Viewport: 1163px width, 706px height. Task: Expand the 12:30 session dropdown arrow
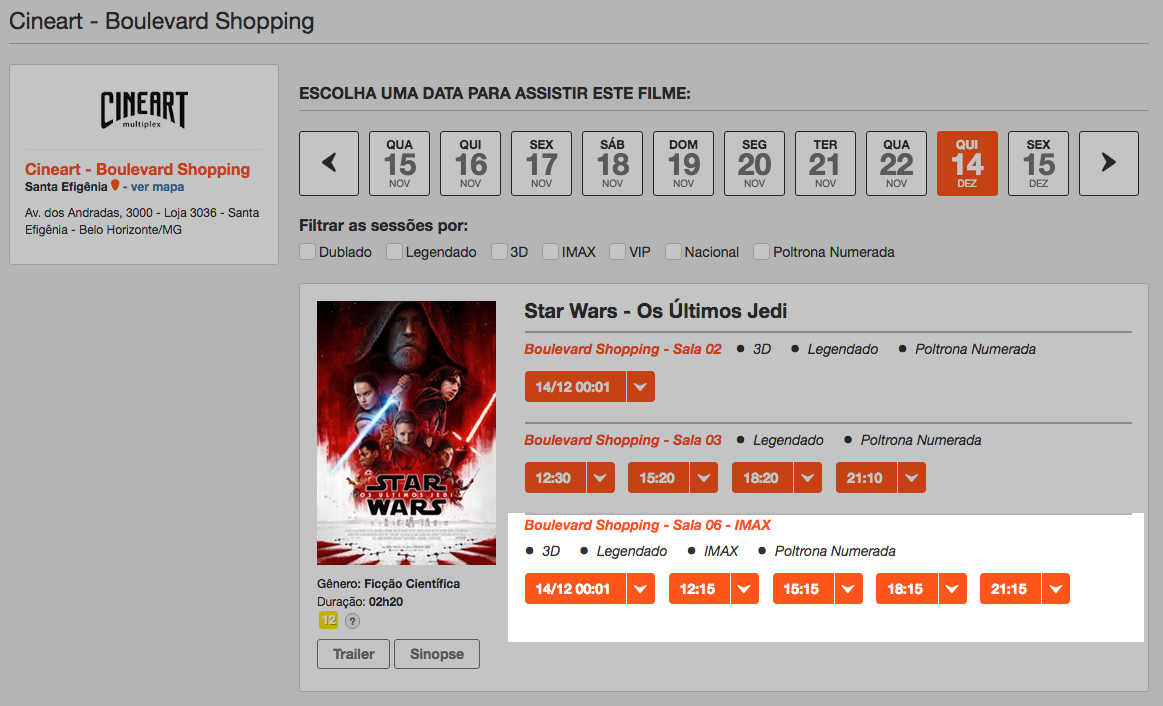click(600, 478)
